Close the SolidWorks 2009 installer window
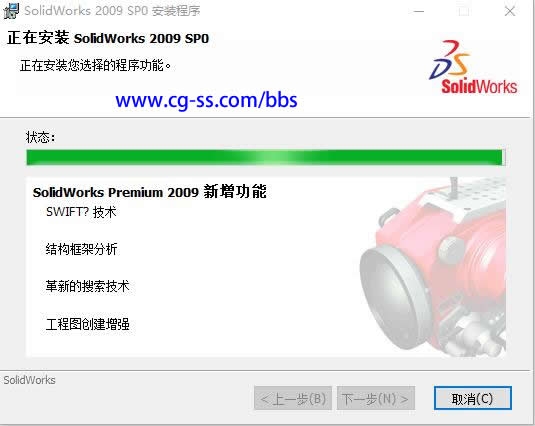 510,11
